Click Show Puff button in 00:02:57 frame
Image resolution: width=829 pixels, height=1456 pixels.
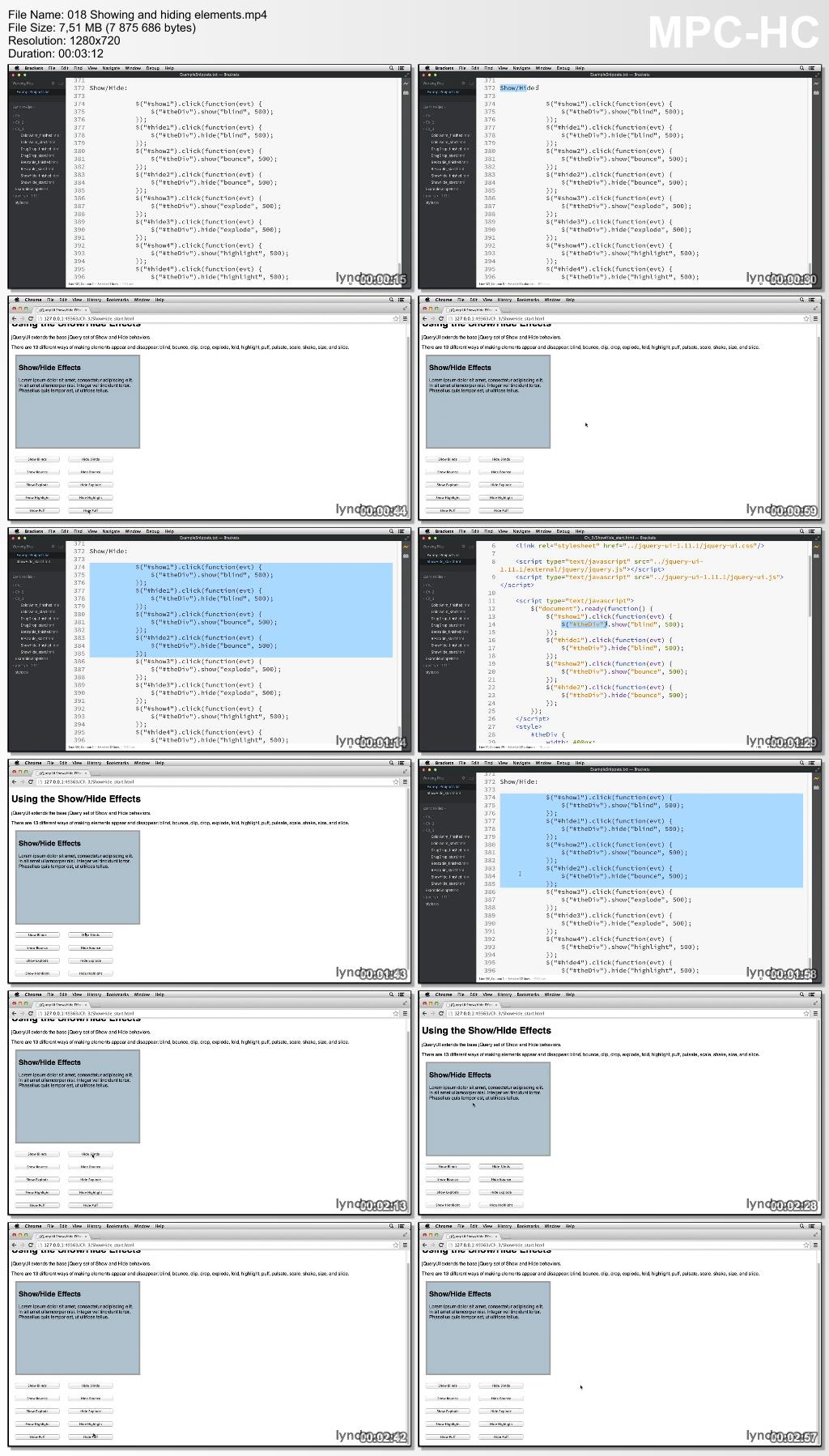(x=448, y=1437)
